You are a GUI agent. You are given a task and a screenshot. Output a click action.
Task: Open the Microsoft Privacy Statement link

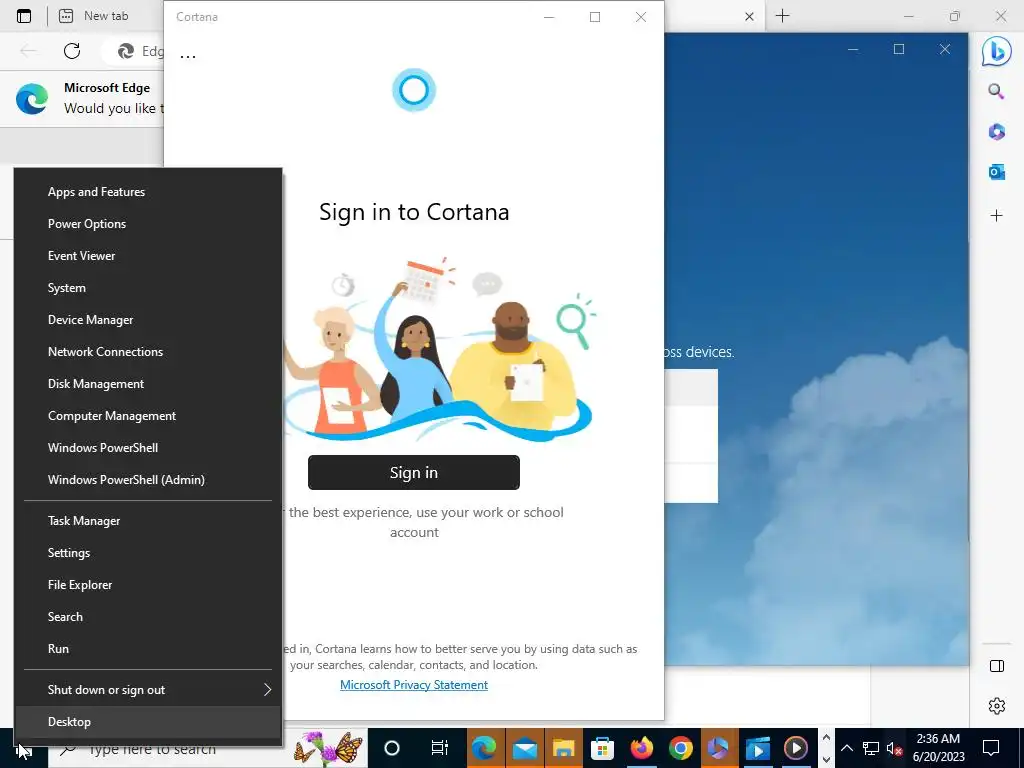414,685
